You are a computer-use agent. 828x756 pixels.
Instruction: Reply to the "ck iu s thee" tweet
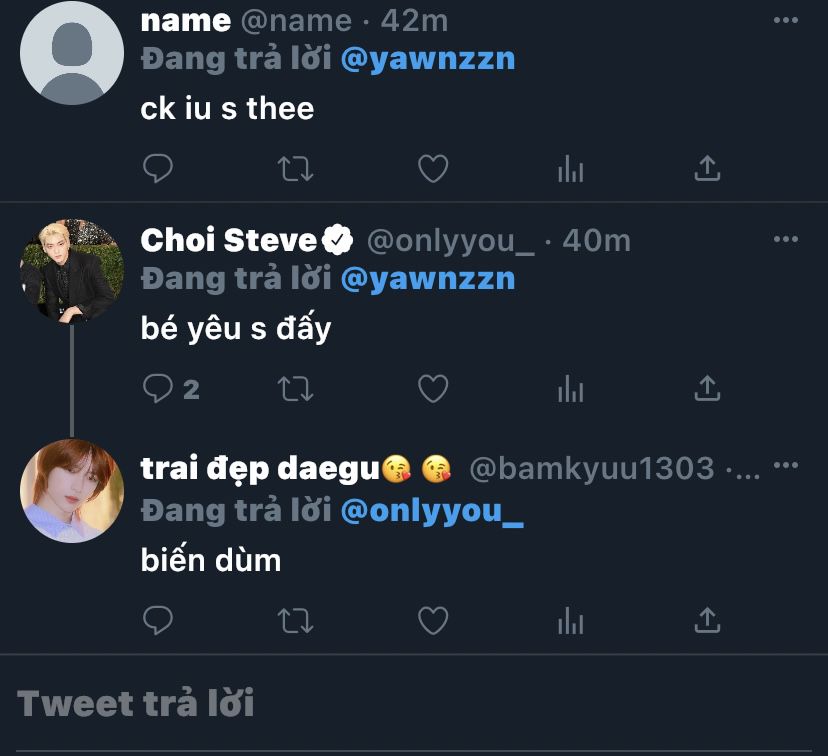(x=158, y=168)
